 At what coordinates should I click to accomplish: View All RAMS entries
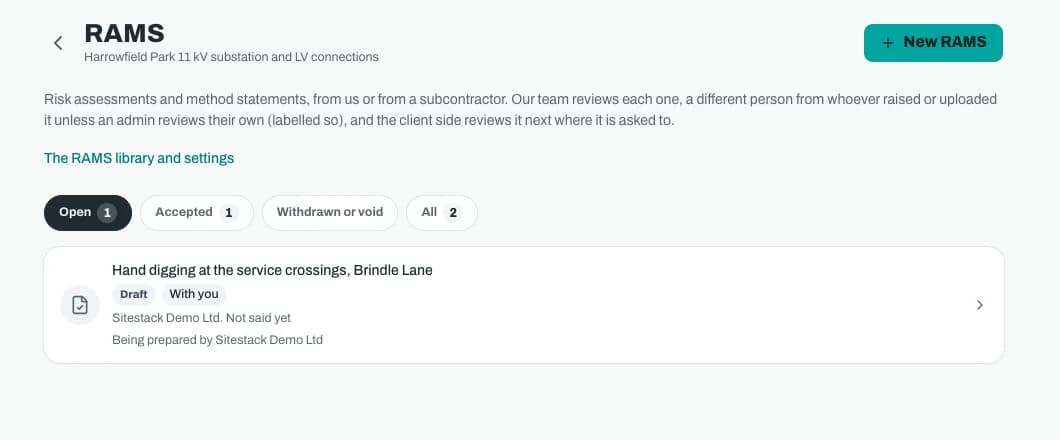[x=441, y=213]
